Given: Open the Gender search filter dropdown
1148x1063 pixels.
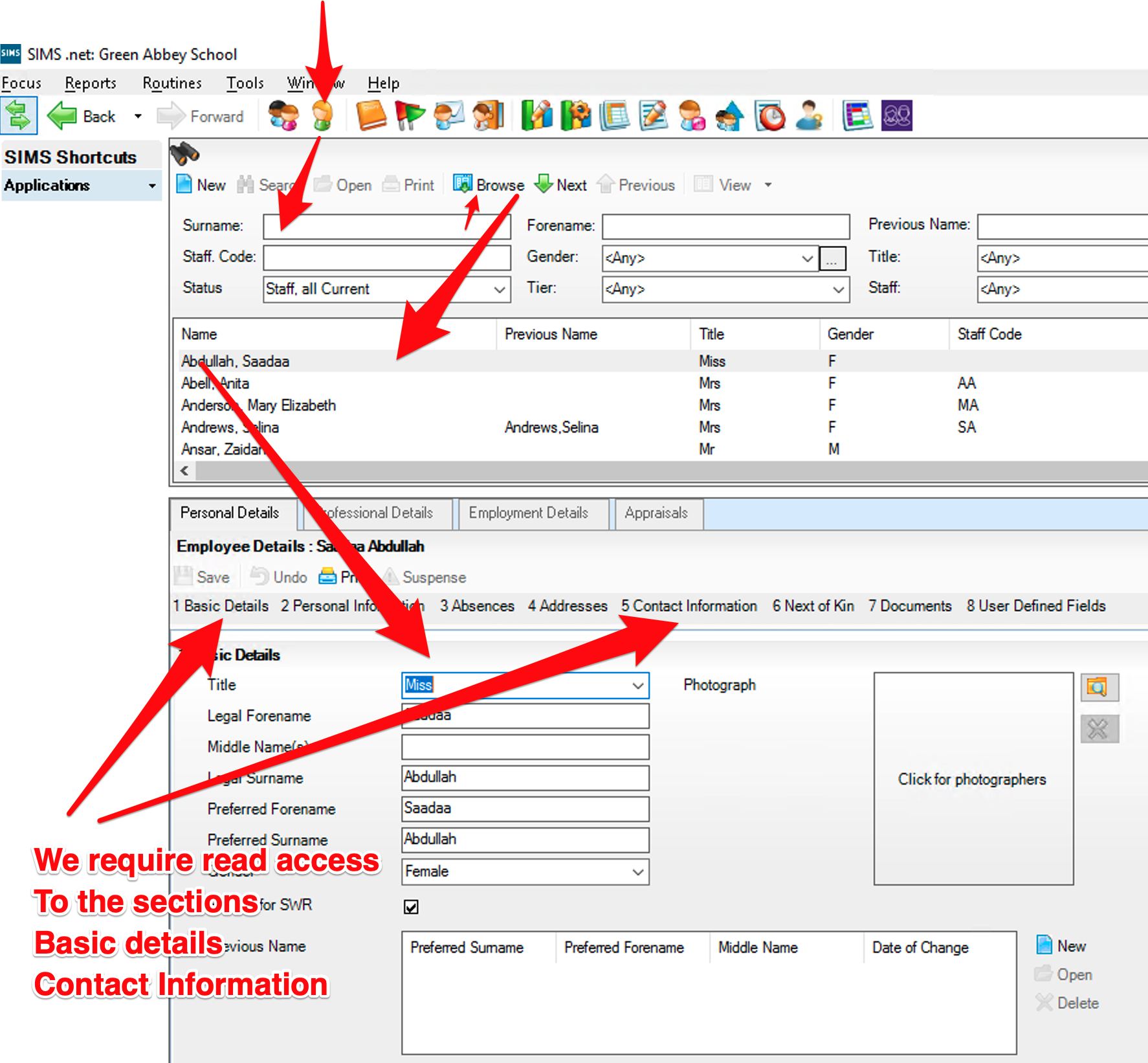Looking at the screenshot, I should tap(807, 258).
